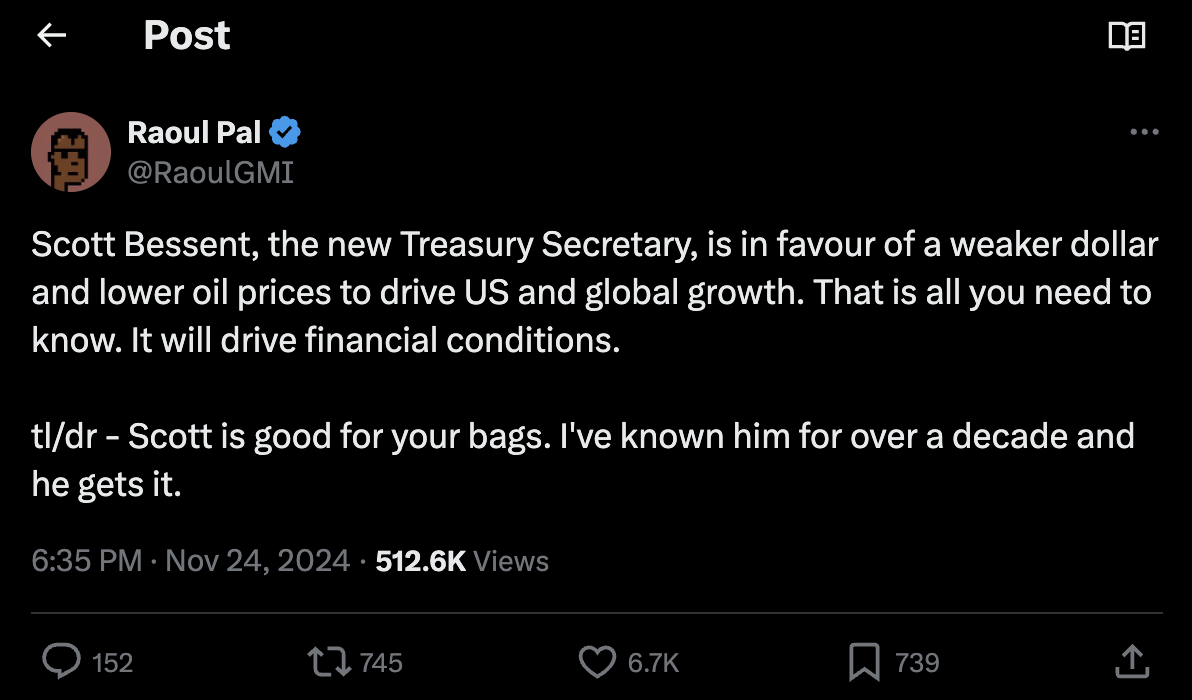1192x700 pixels.
Task: Click the Raoul Pal display name
Action: click(x=194, y=131)
